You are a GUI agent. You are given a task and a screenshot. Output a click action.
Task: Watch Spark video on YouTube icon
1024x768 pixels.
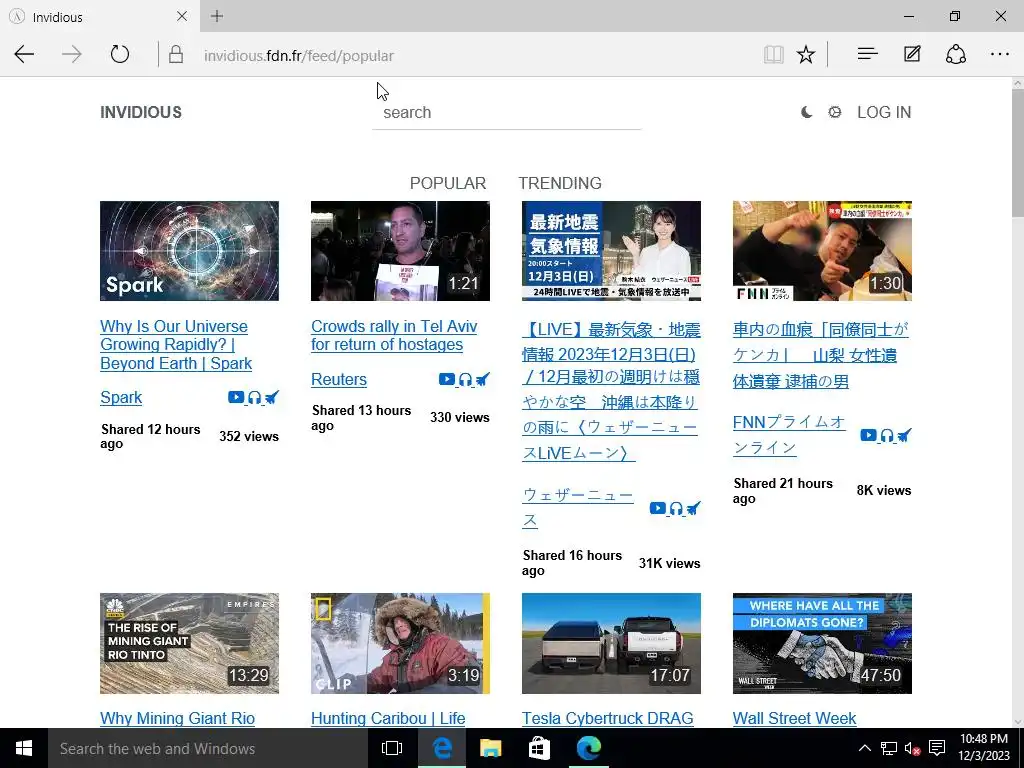pos(236,397)
